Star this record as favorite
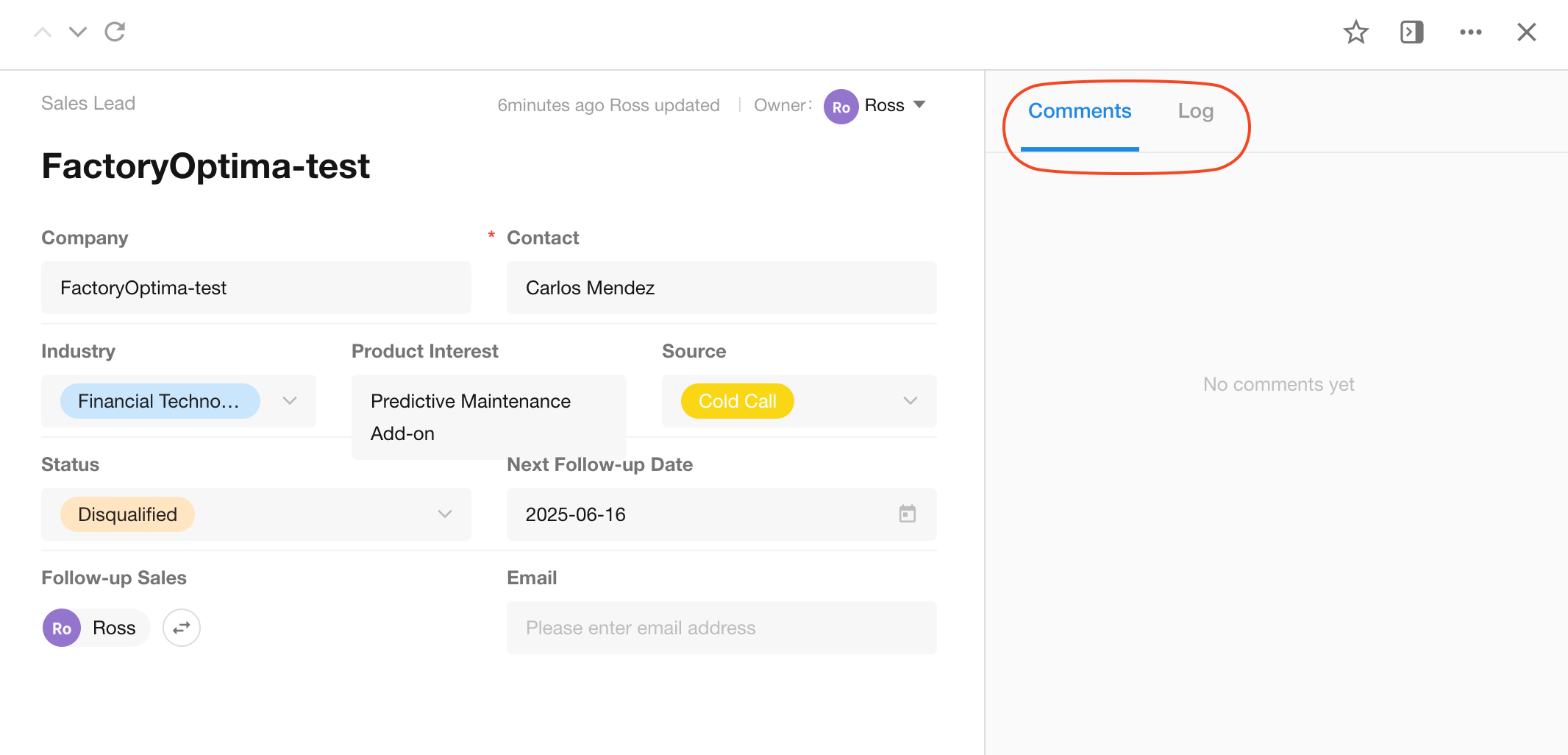The image size is (1568, 755). click(1355, 32)
